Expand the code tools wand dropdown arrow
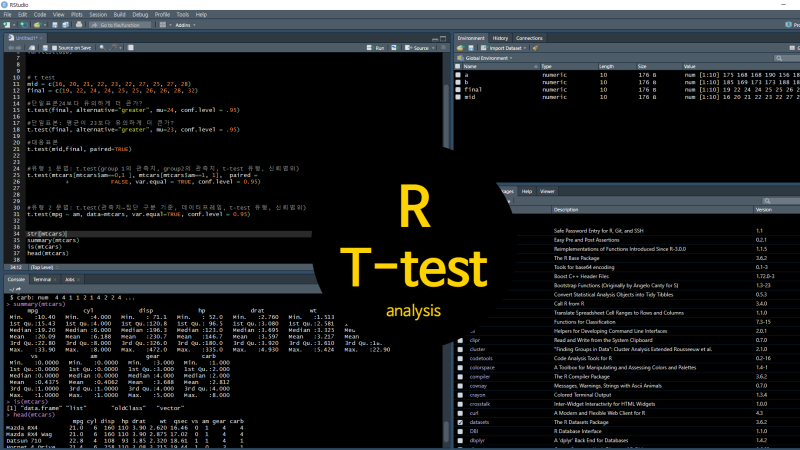This screenshot has height=450, width=800. point(120,48)
